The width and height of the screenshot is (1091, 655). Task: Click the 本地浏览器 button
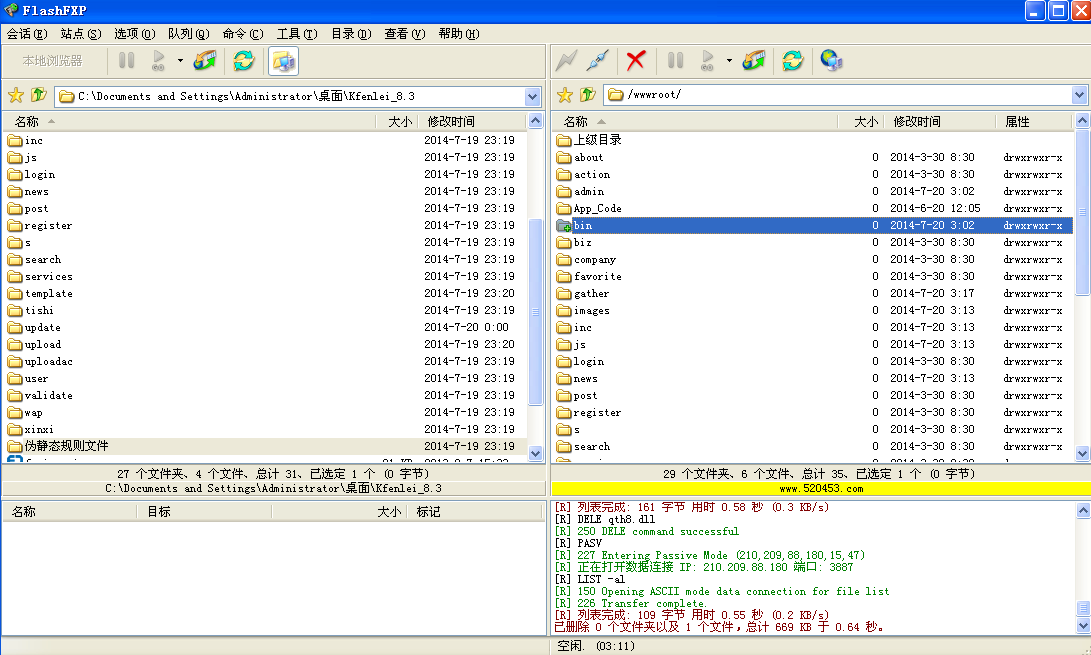pyautogui.click(x=53, y=60)
